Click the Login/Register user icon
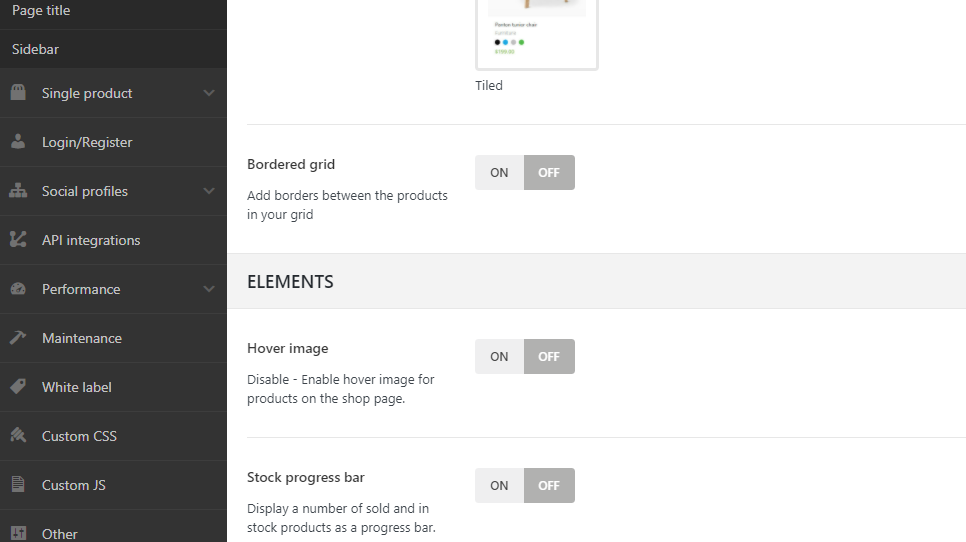Image resolution: width=966 pixels, height=542 pixels. pyautogui.click(x=18, y=142)
